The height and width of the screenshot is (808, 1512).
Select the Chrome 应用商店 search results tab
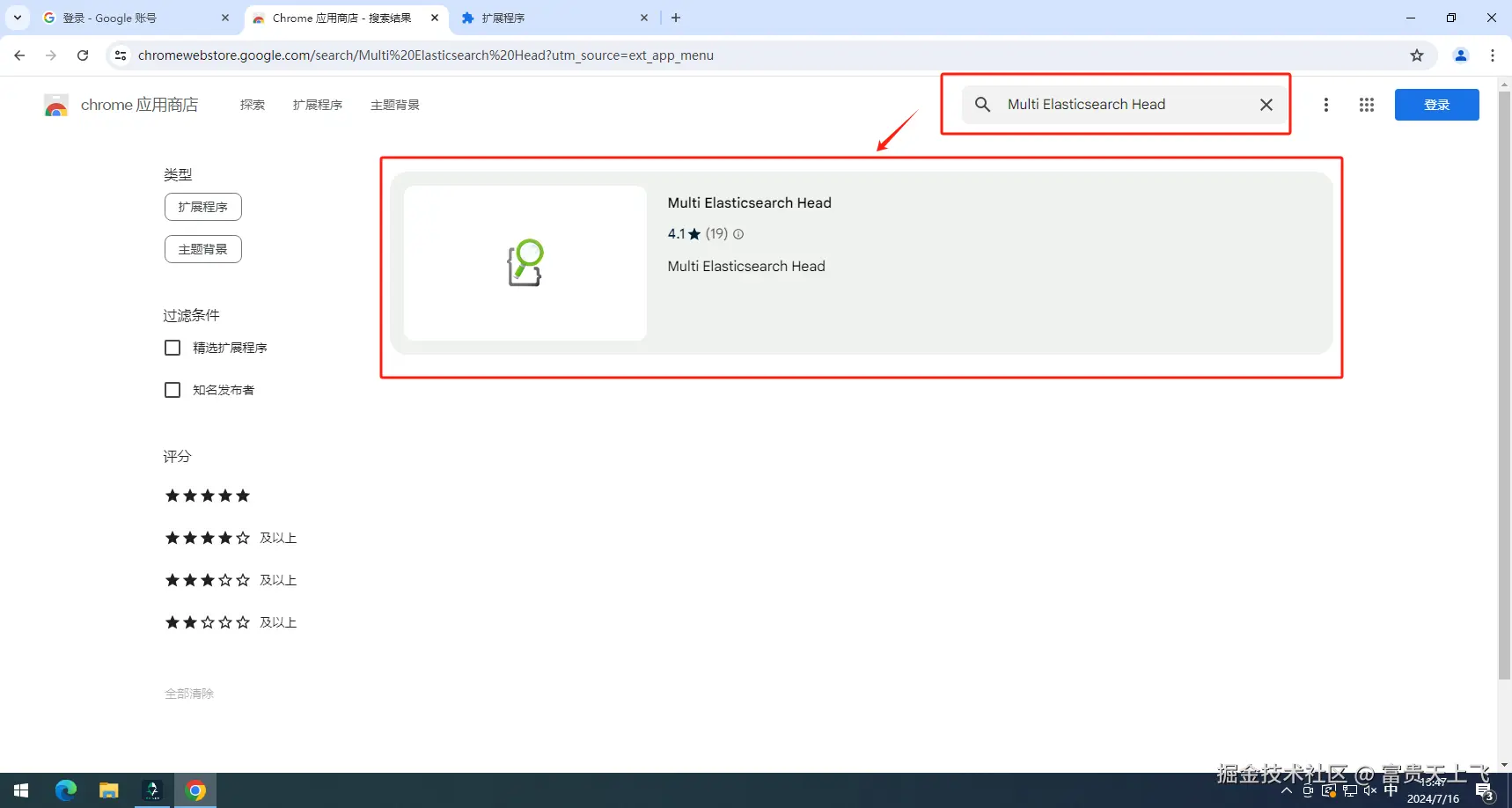[x=346, y=18]
